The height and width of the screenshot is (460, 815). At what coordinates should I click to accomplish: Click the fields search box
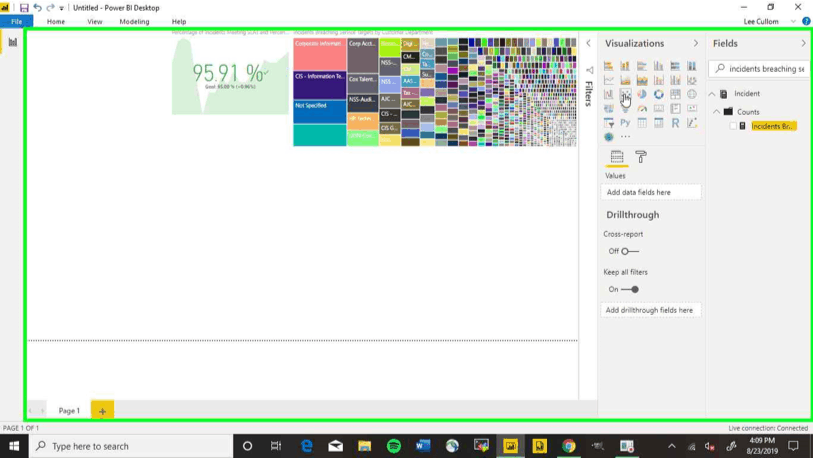[759, 69]
